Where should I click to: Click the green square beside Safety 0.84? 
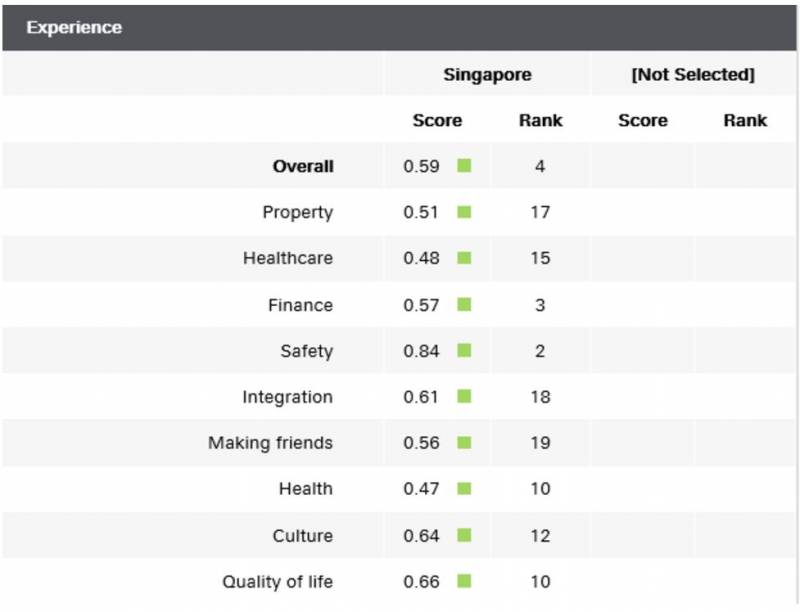pos(464,351)
